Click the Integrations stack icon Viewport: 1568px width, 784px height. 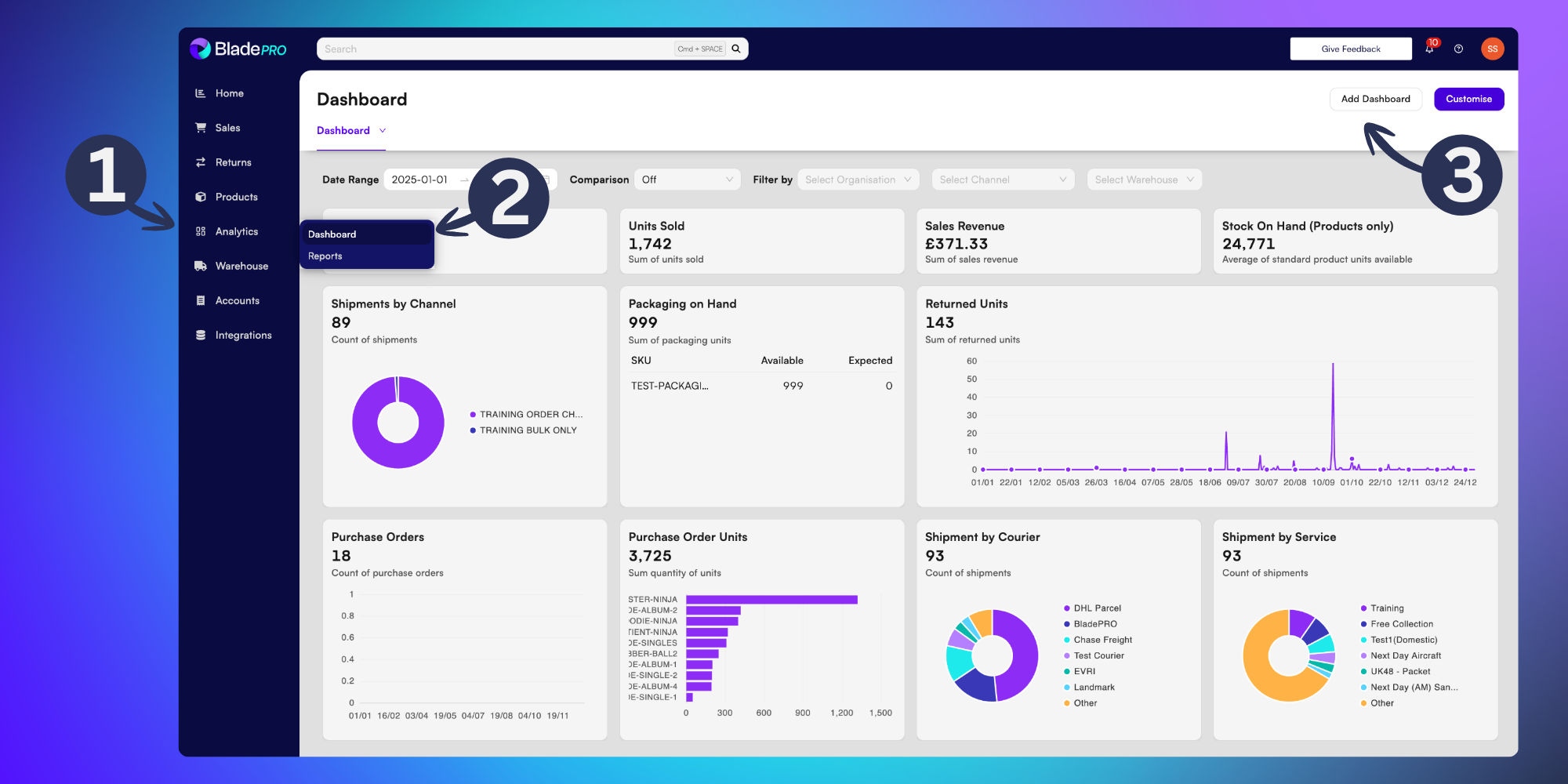pyautogui.click(x=201, y=335)
